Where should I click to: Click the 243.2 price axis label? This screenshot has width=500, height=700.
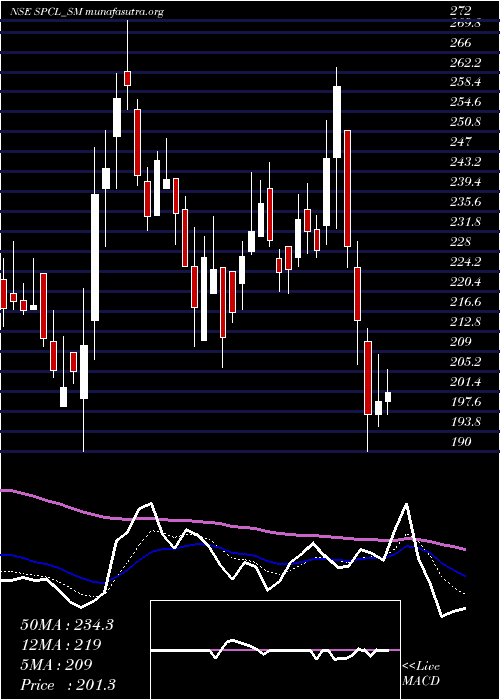click(466, 162)
